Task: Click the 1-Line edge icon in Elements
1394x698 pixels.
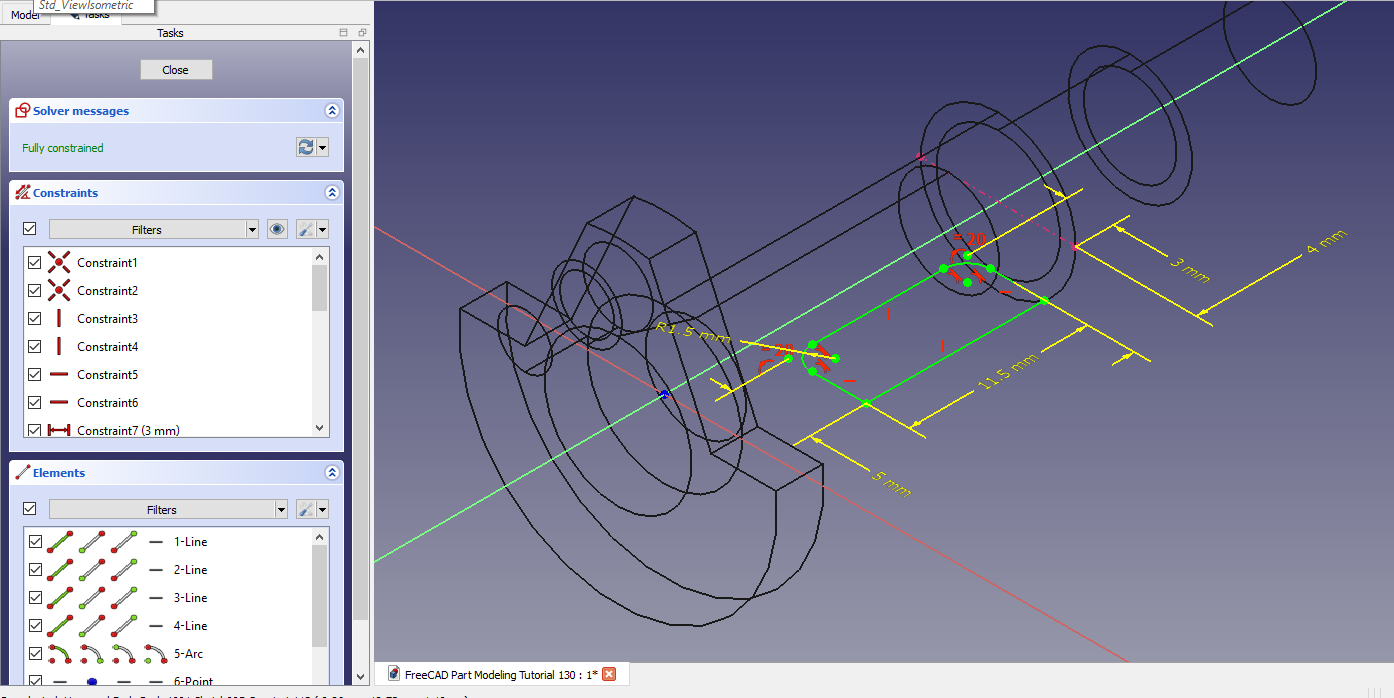Action: pyautogui.click(x=60, y=542)
